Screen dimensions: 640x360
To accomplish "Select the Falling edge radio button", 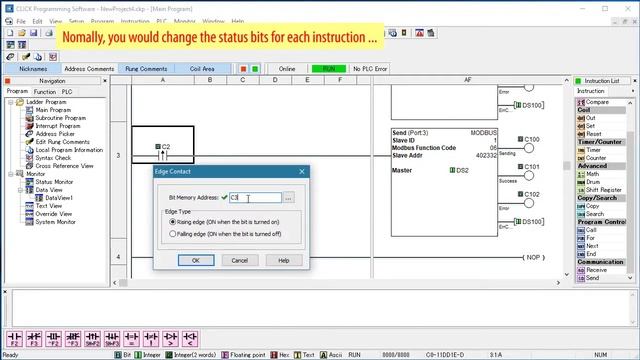I will coord(173,234).
